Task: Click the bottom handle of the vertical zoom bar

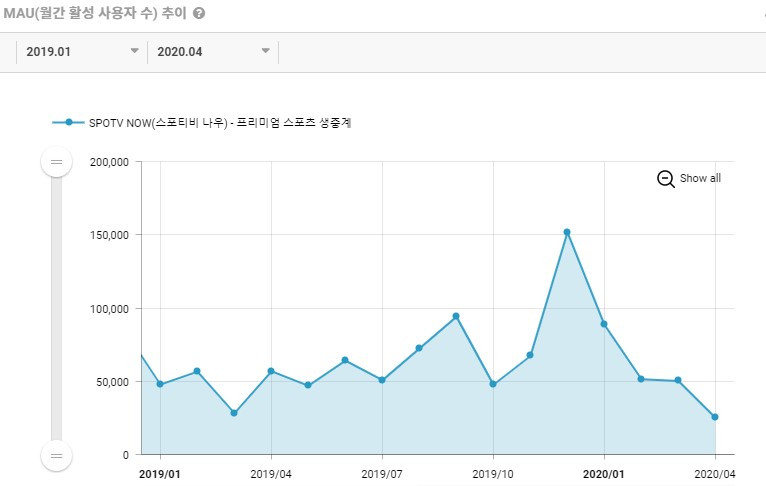Action: [x=57, y=456]
